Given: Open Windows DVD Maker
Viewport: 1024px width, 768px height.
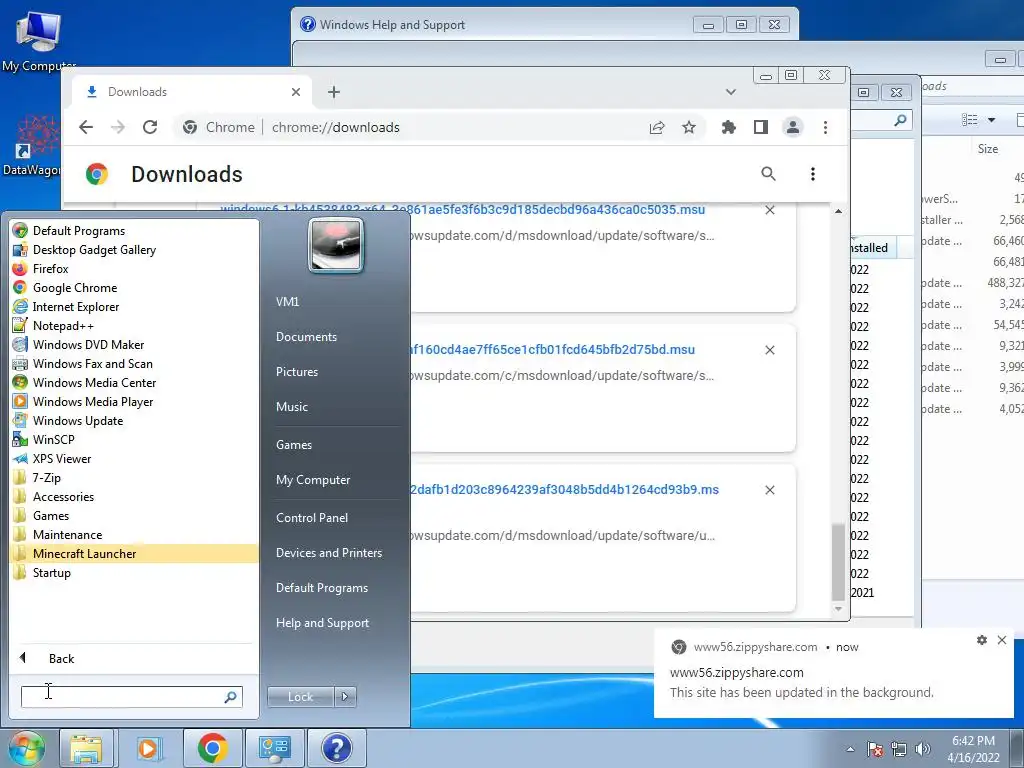Looking at the screenshot, I should click(134, 344).
